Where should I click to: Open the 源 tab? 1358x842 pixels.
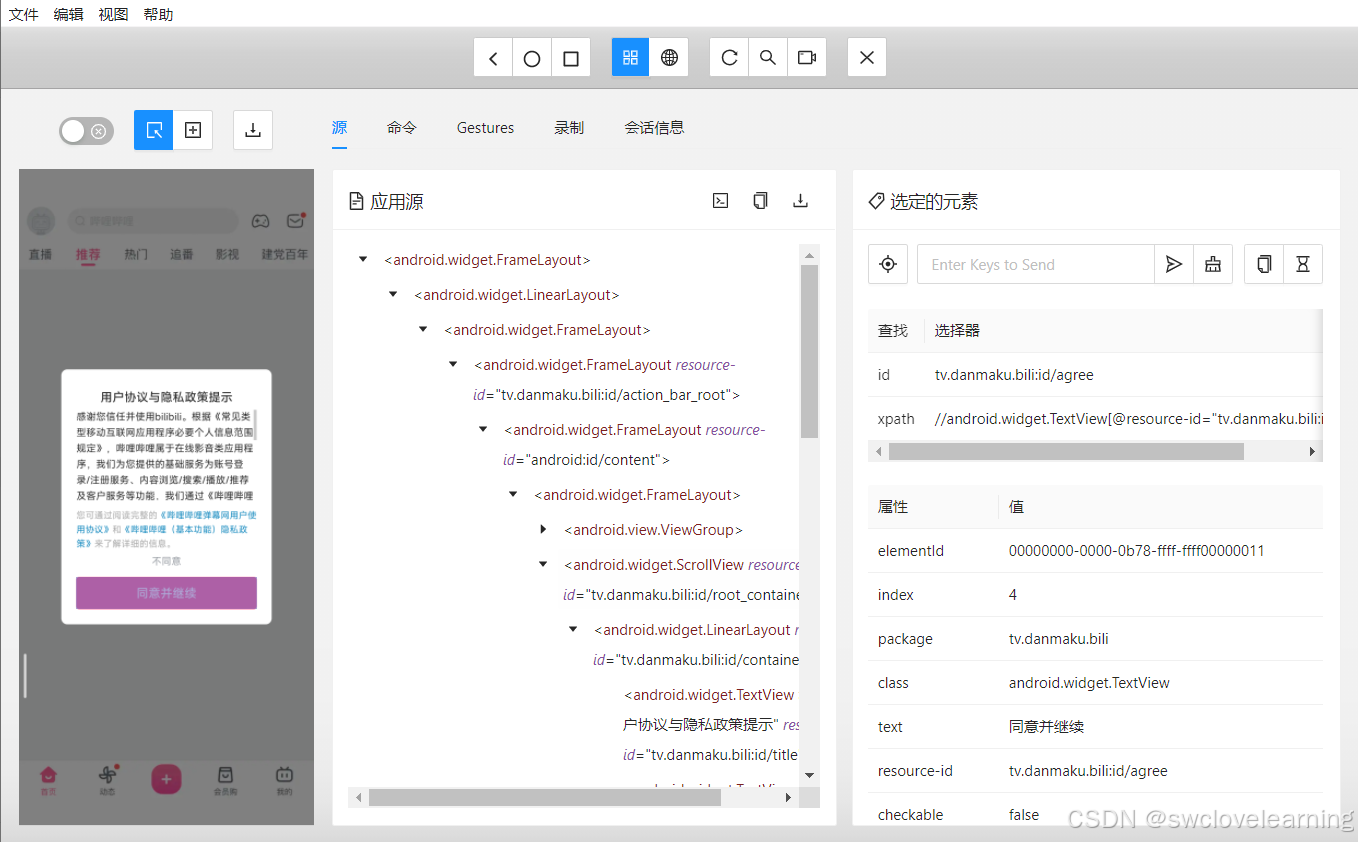[339, 128]
